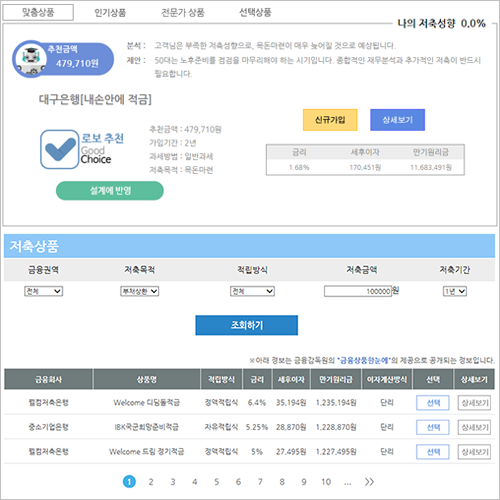
Task: Click the yellow 신규가입 button
Action: pyautogui.click(x=330, y=120)
